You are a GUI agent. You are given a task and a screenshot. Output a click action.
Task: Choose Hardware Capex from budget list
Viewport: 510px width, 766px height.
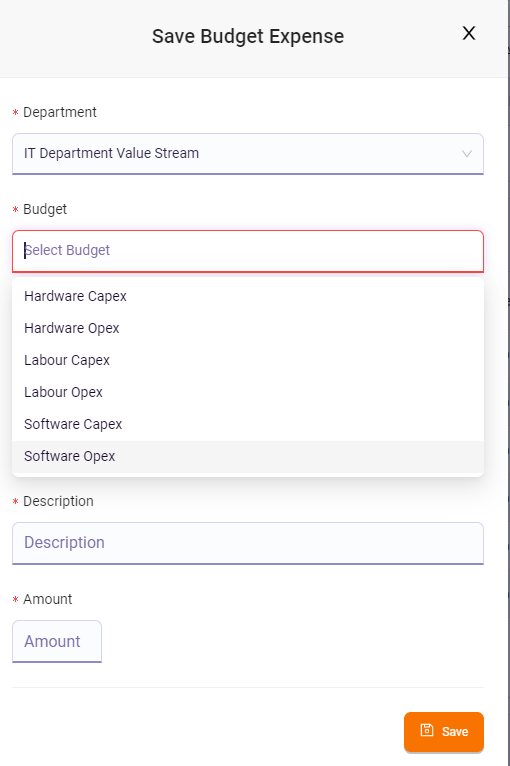[248, 296]
